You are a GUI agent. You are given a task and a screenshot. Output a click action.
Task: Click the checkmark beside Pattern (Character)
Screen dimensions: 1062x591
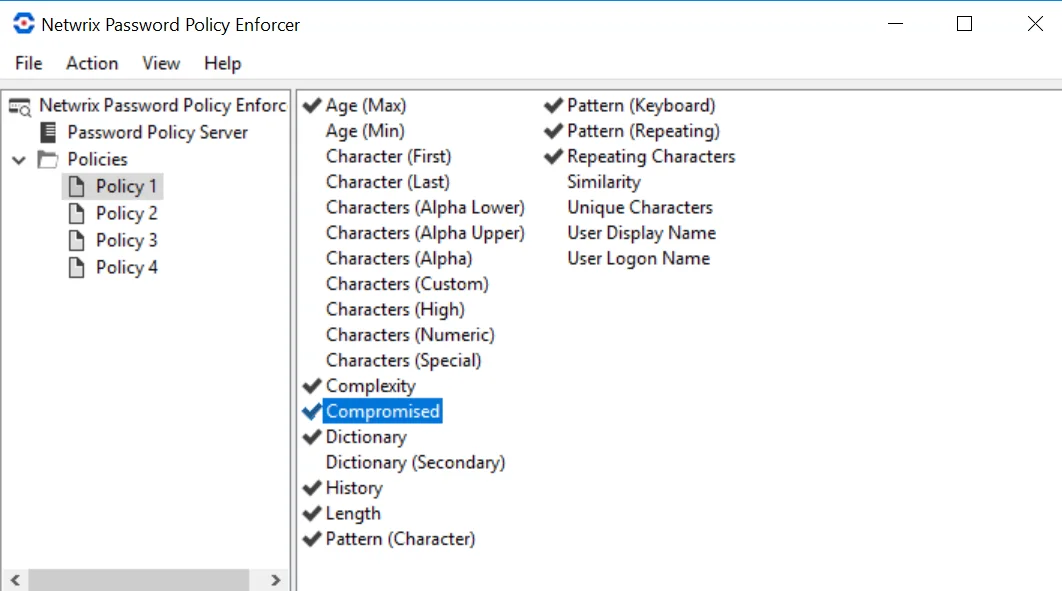pos(312,540)
